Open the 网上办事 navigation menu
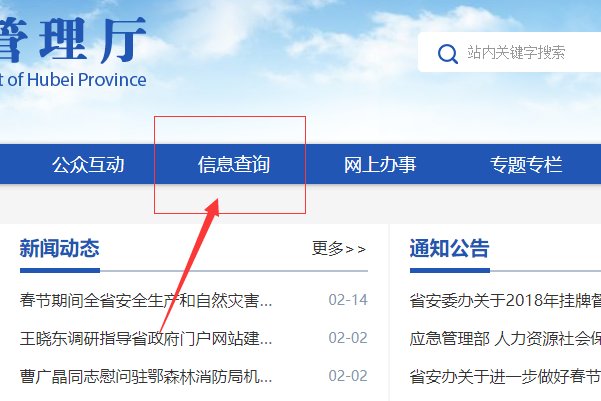Screen dimensions: 601x401 pyautogui.click(x=379, y=164)
